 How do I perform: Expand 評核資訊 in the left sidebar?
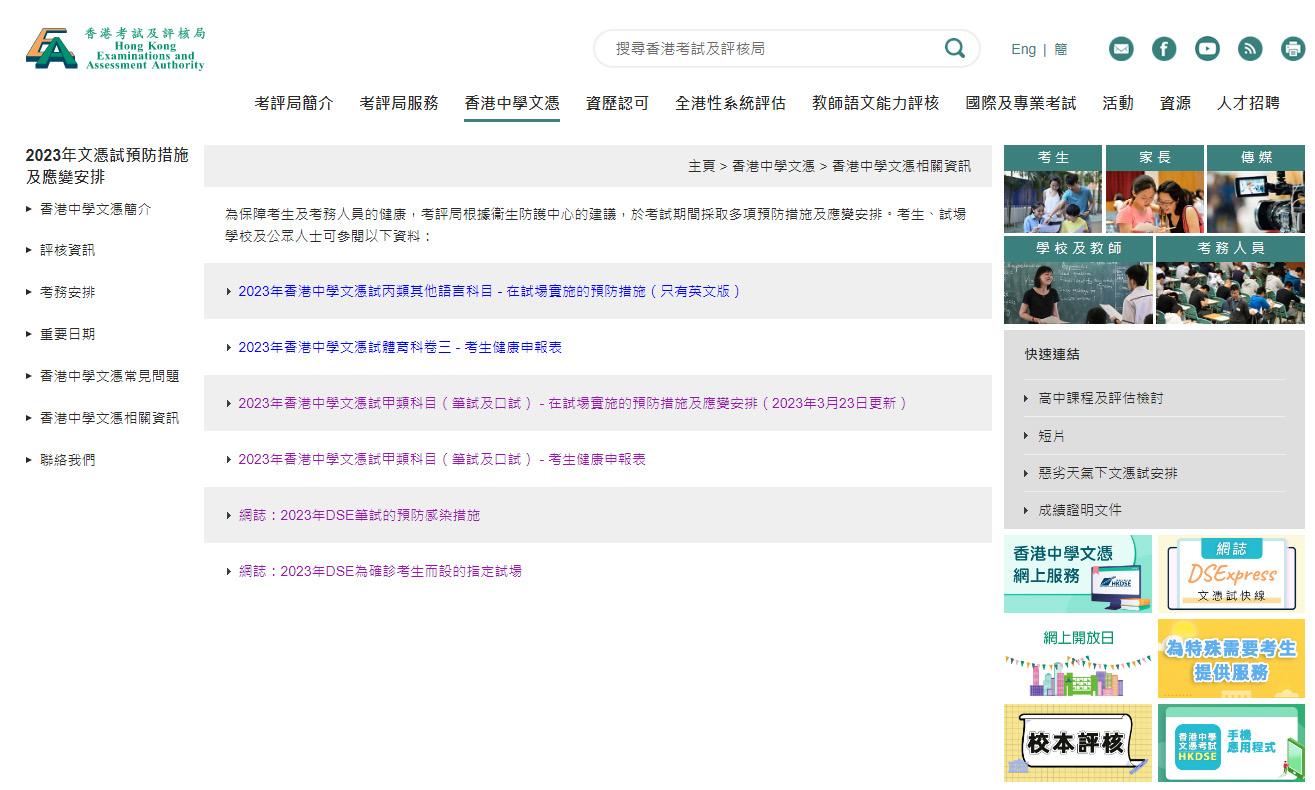67,250
